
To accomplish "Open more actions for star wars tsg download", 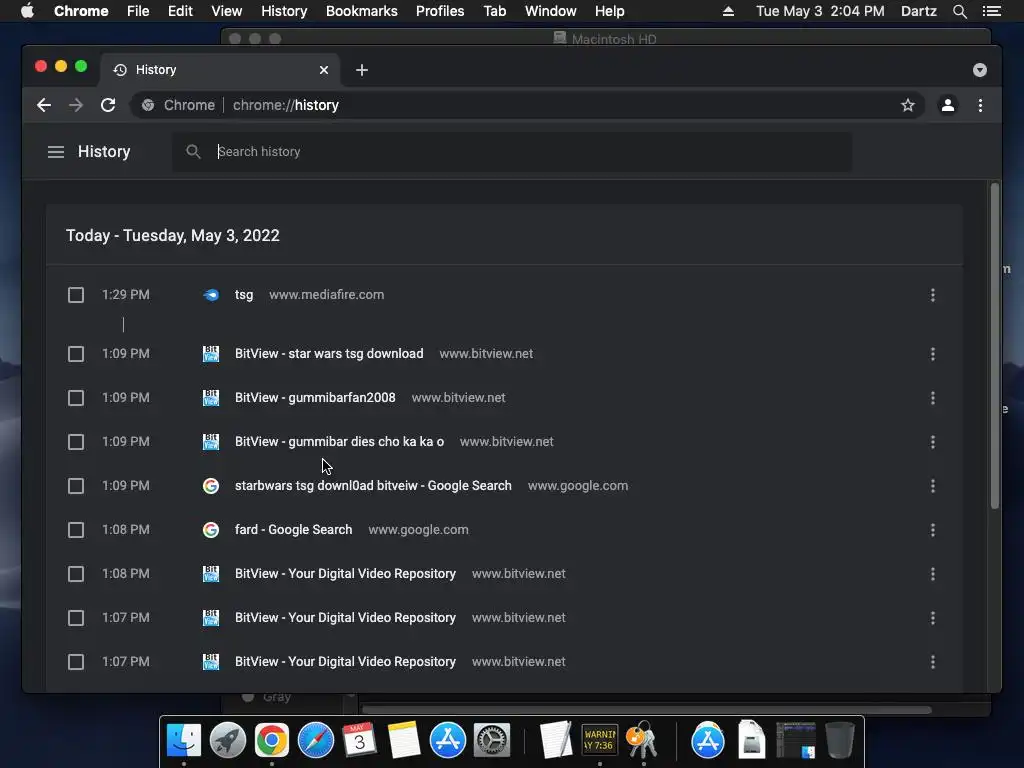I will (933, 354).
